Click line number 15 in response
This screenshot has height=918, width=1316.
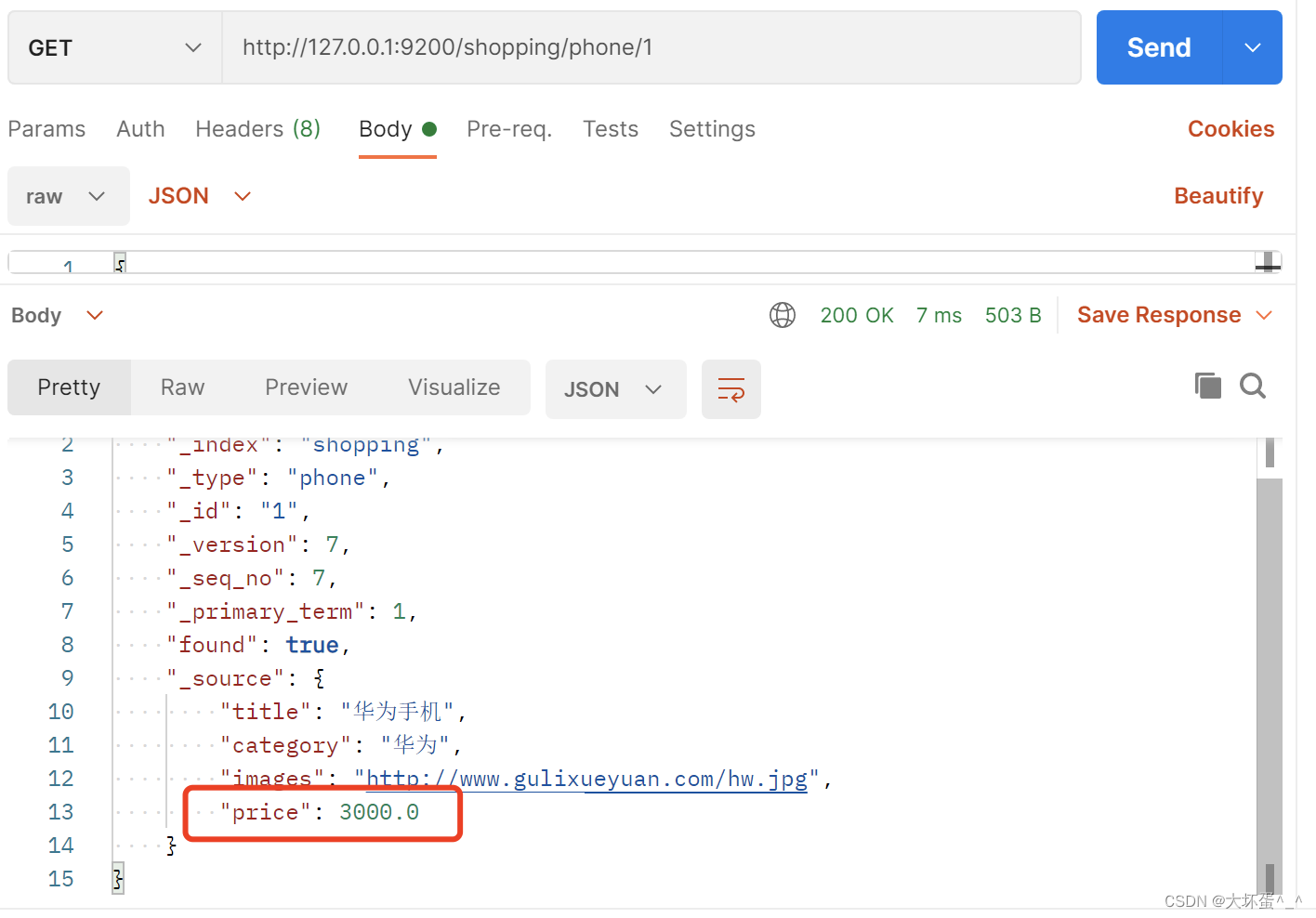click(x=61, y=879)
